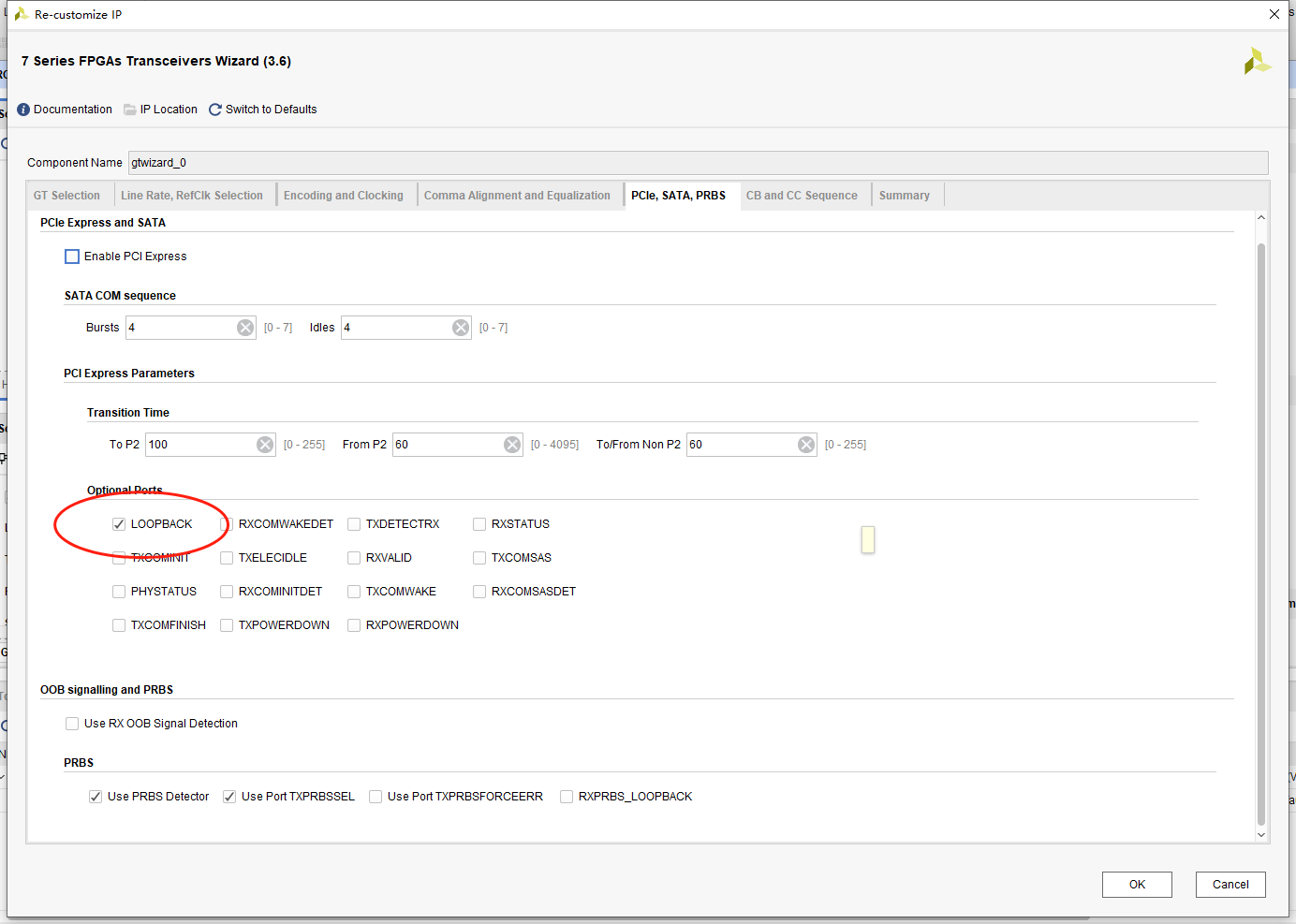Click the Vivado icon in the title bar
Screen dimensions: 1296x924
coord(21,14)
